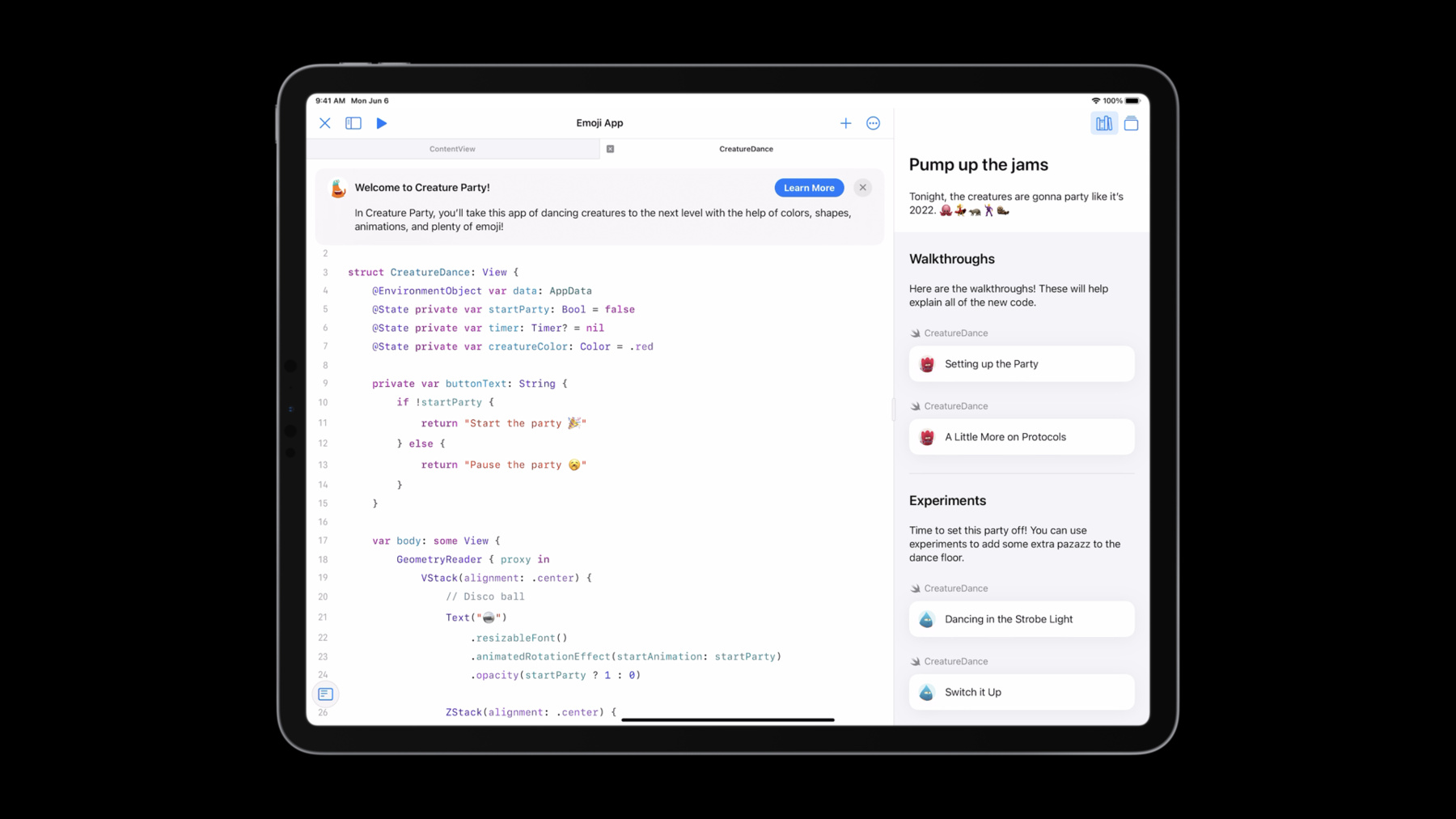Click the Strobe Light droplet icon
The width and height of the screenshot is (1456, 819).
tap(927, 619)
